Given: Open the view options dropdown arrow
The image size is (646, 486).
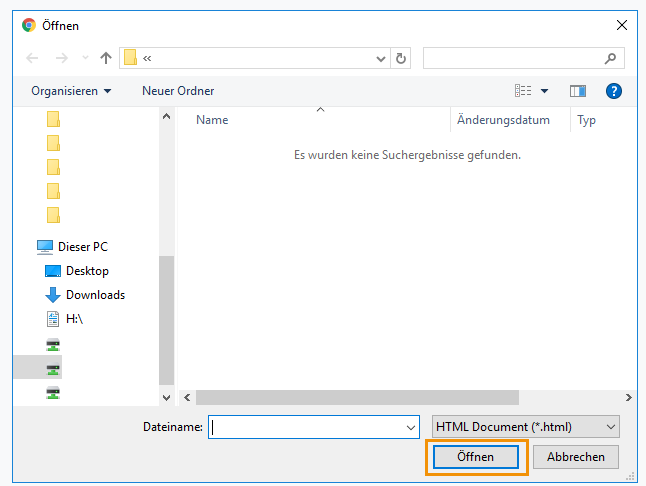Looking at the screenshot, I should [x=544, y=91].
